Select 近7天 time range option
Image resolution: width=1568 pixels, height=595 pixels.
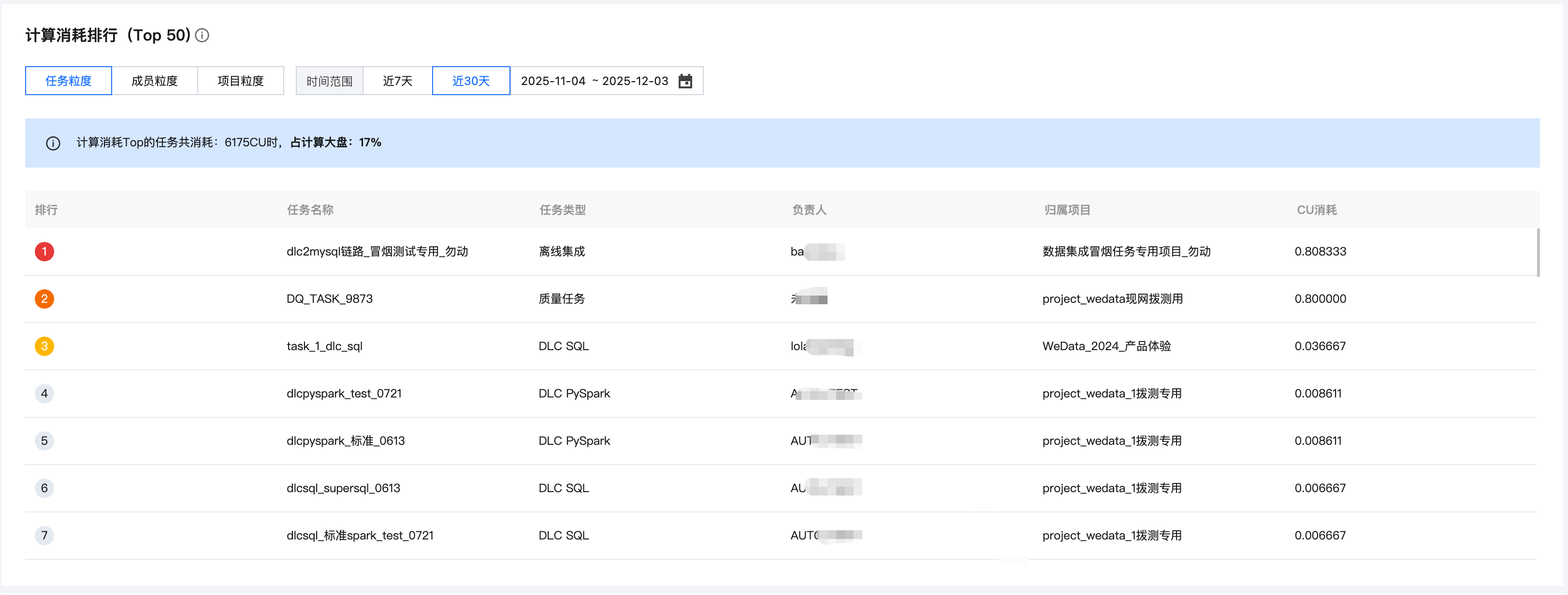(x=397, y=81)
